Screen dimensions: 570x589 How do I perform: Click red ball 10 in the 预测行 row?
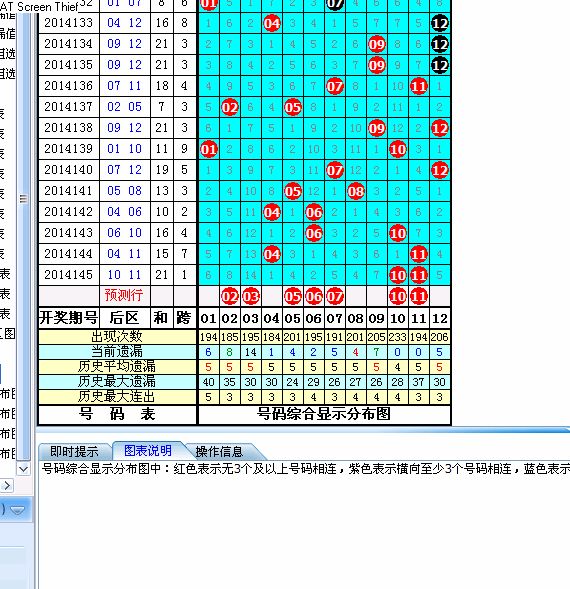pyautogui.click(x=398, y=296)
